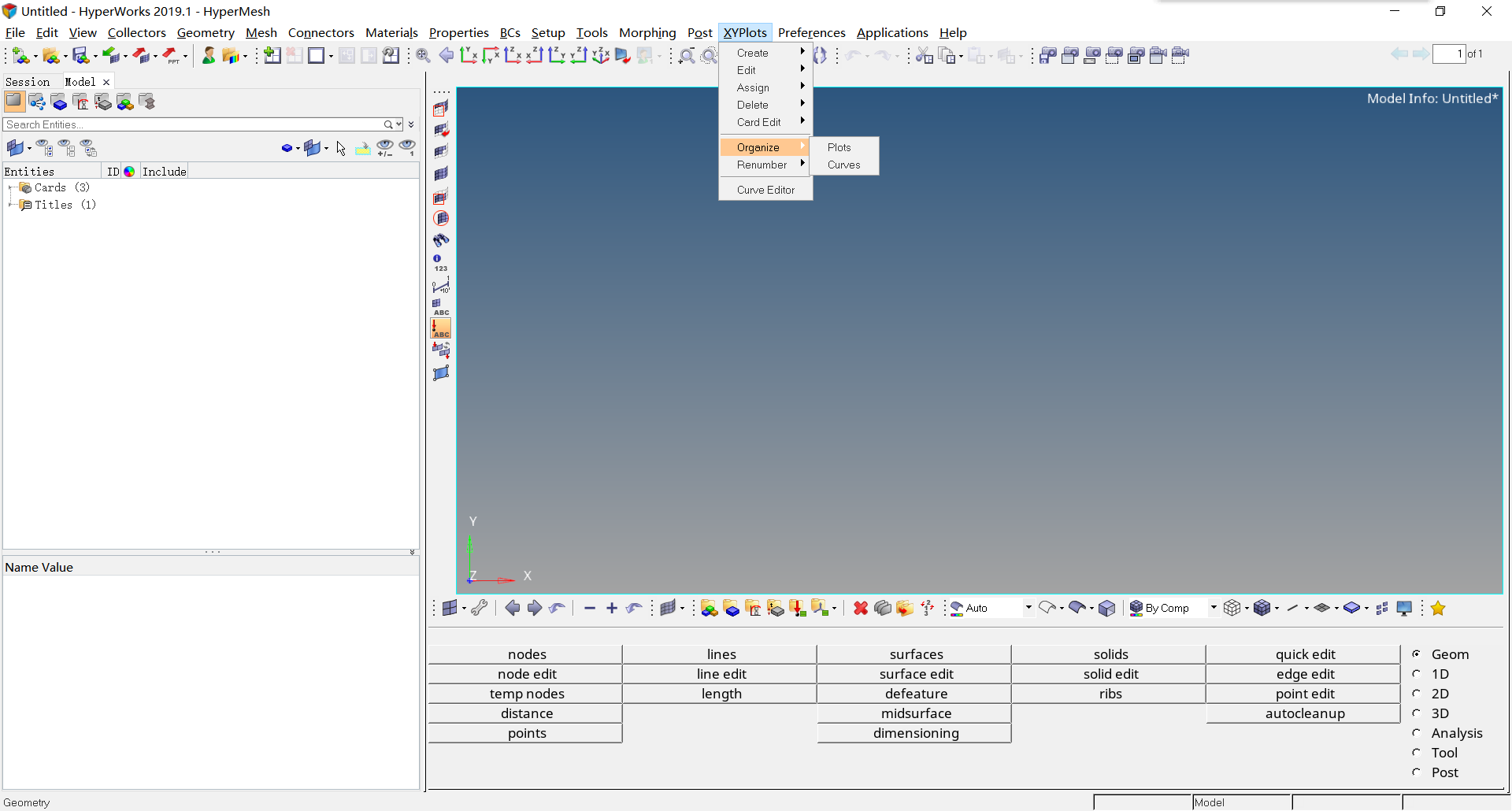This screenshot has height=811, width=1512.
Task: Click the orange-highlighted ABC tag icon
Action: coord(441,328)
